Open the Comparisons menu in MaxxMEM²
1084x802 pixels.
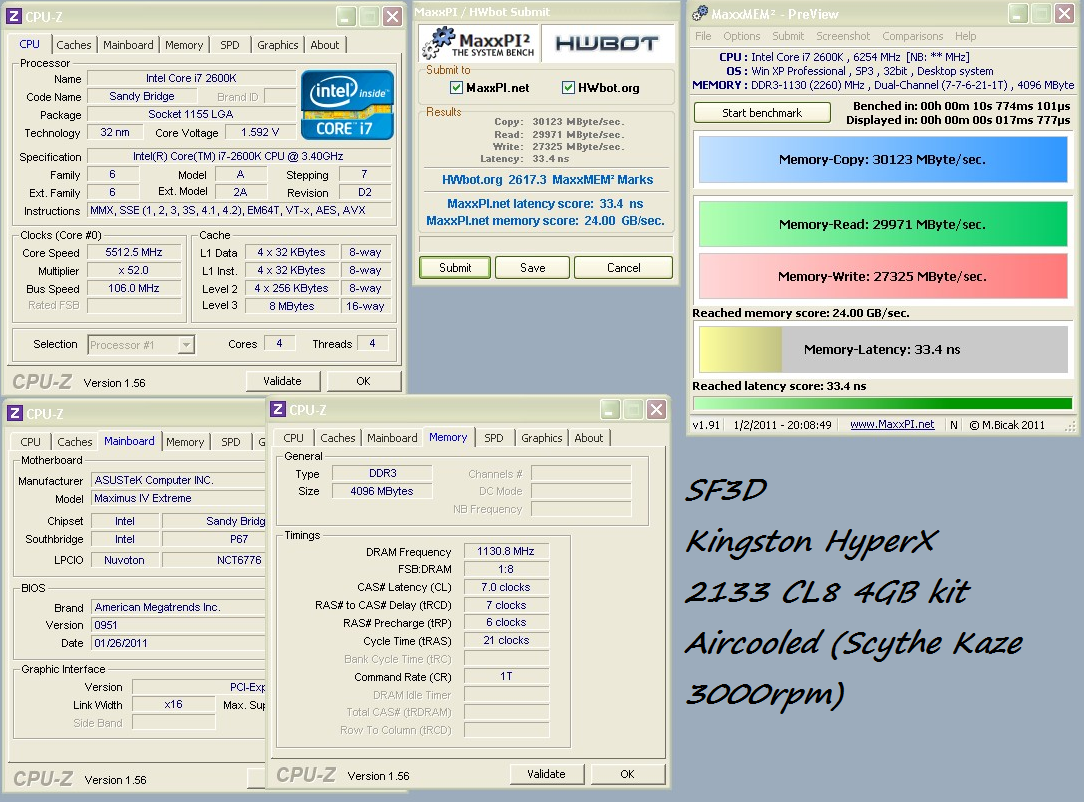point(913,36)
